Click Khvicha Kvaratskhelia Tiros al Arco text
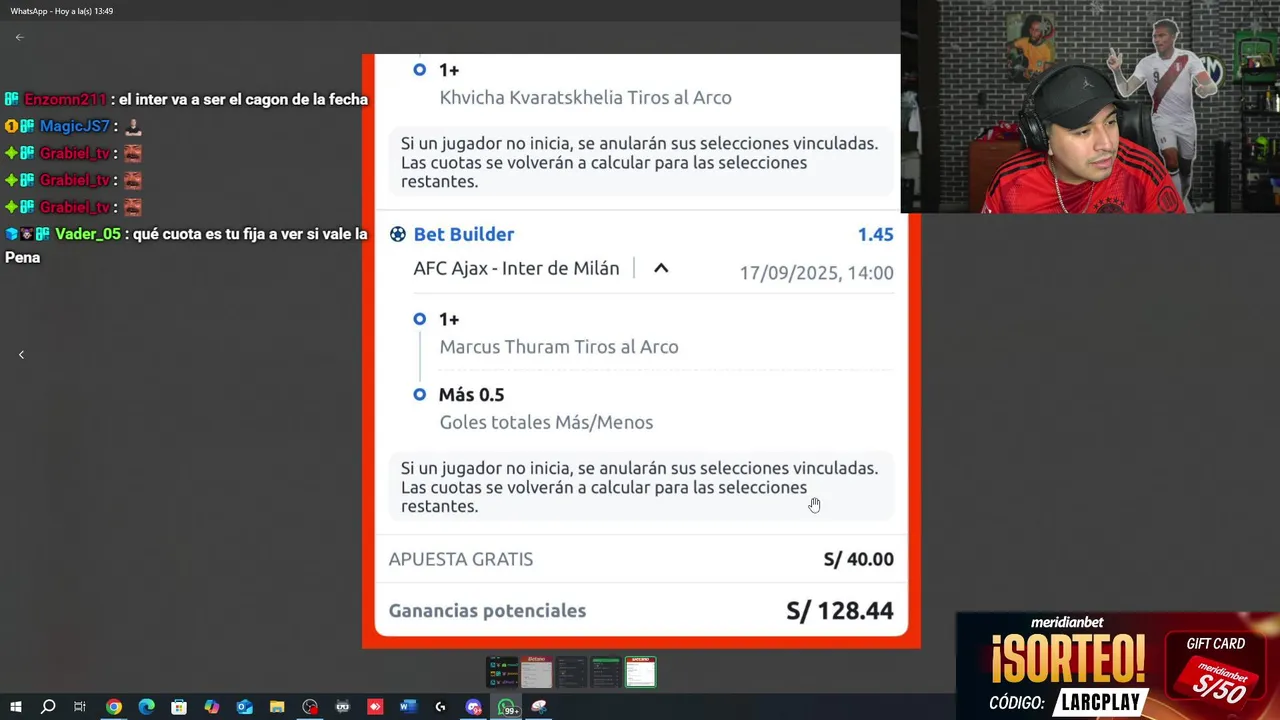 coord(586,98)
